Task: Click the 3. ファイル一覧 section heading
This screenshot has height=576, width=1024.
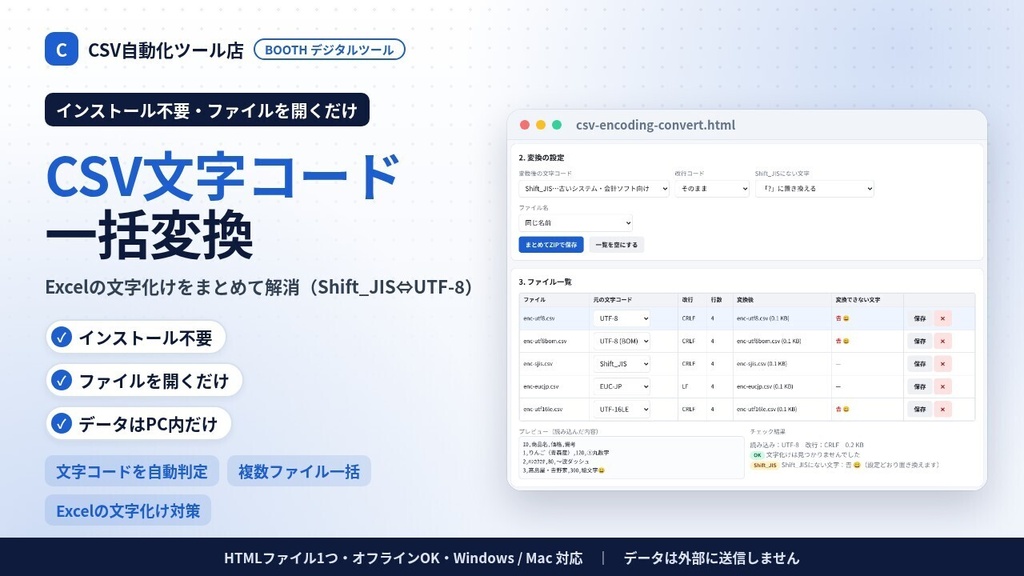Action: 545,282
